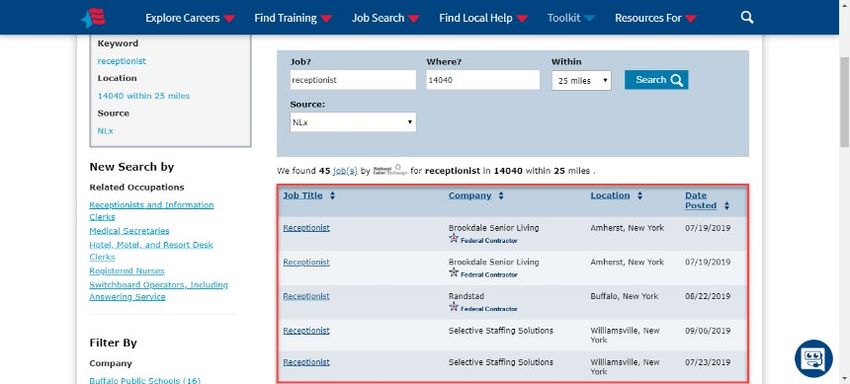Click the sort arrows beside Date Posted

tap(726, 206)
